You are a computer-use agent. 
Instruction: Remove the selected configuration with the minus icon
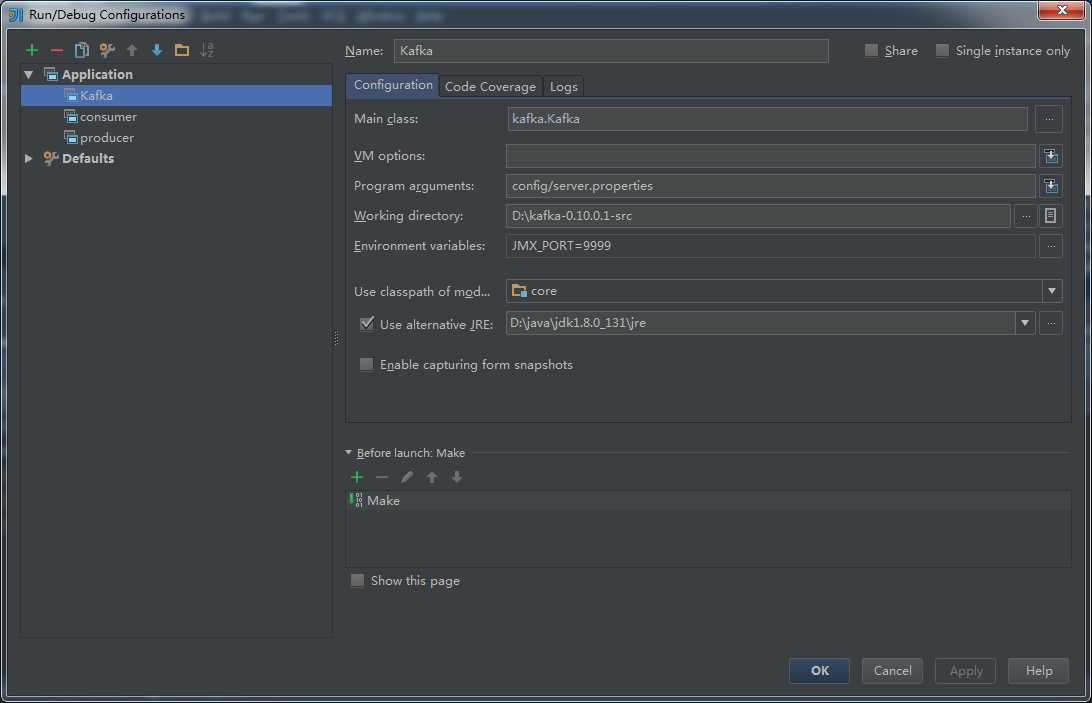(x=56, y=50)
